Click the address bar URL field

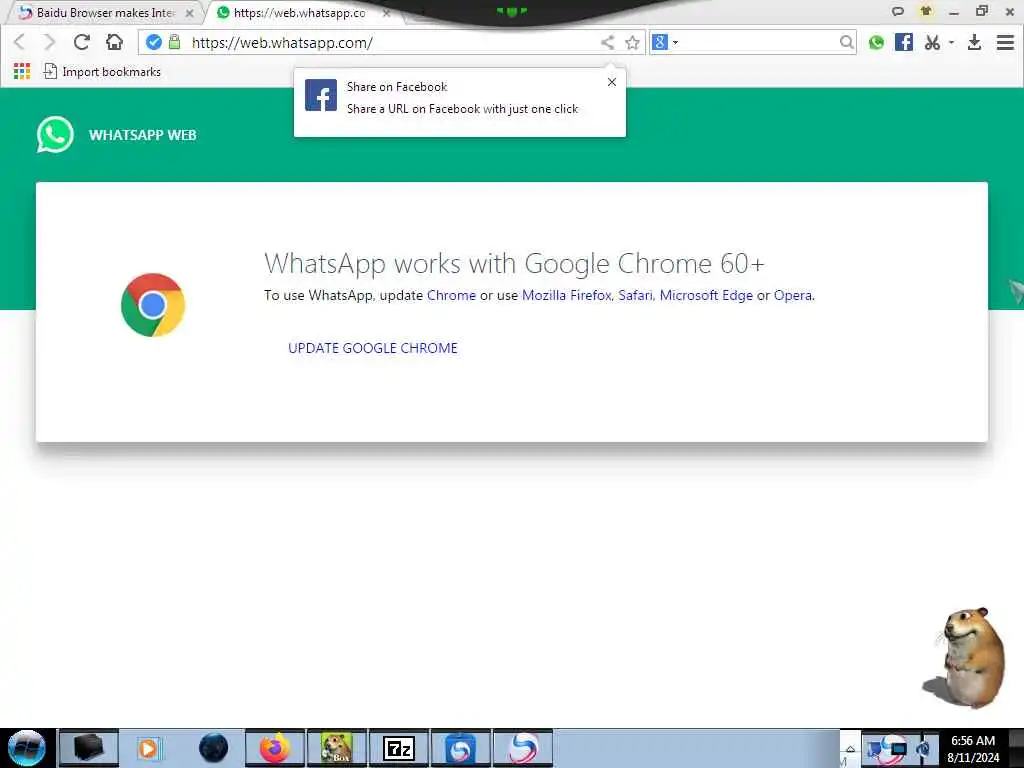click(x=392, y=42)
